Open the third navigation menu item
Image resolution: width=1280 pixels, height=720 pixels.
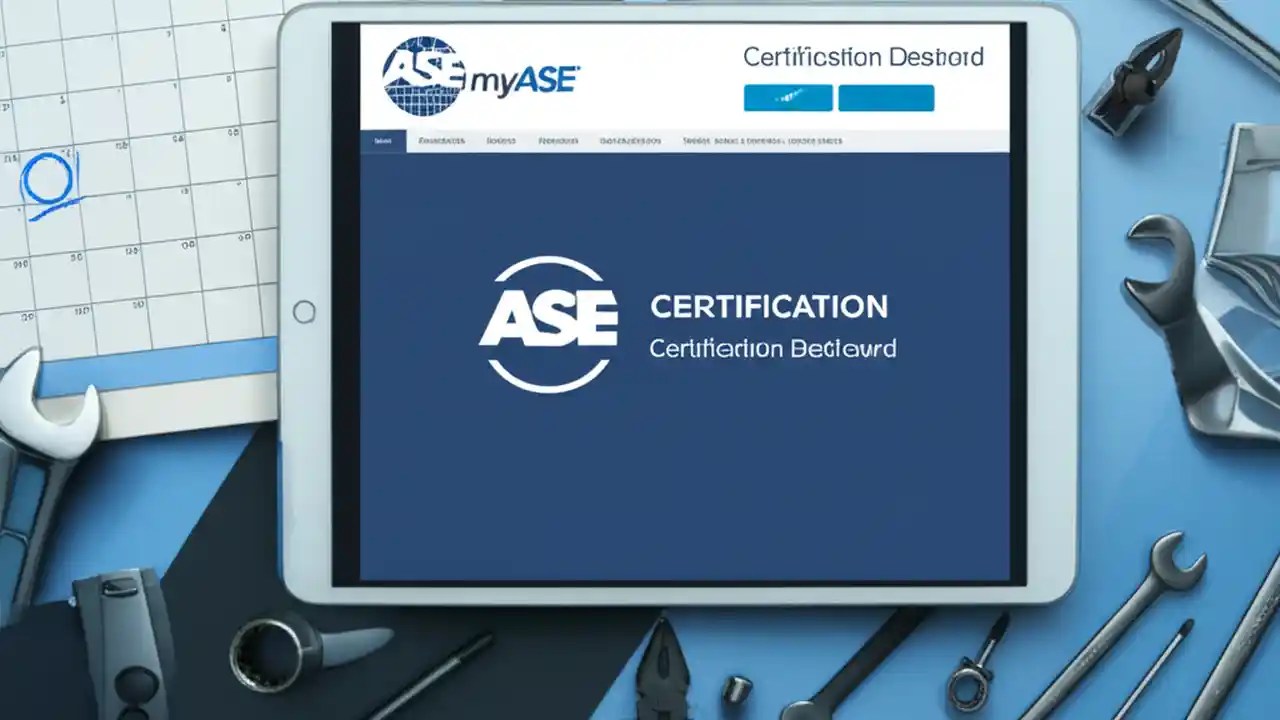click(x=501, y=140)
